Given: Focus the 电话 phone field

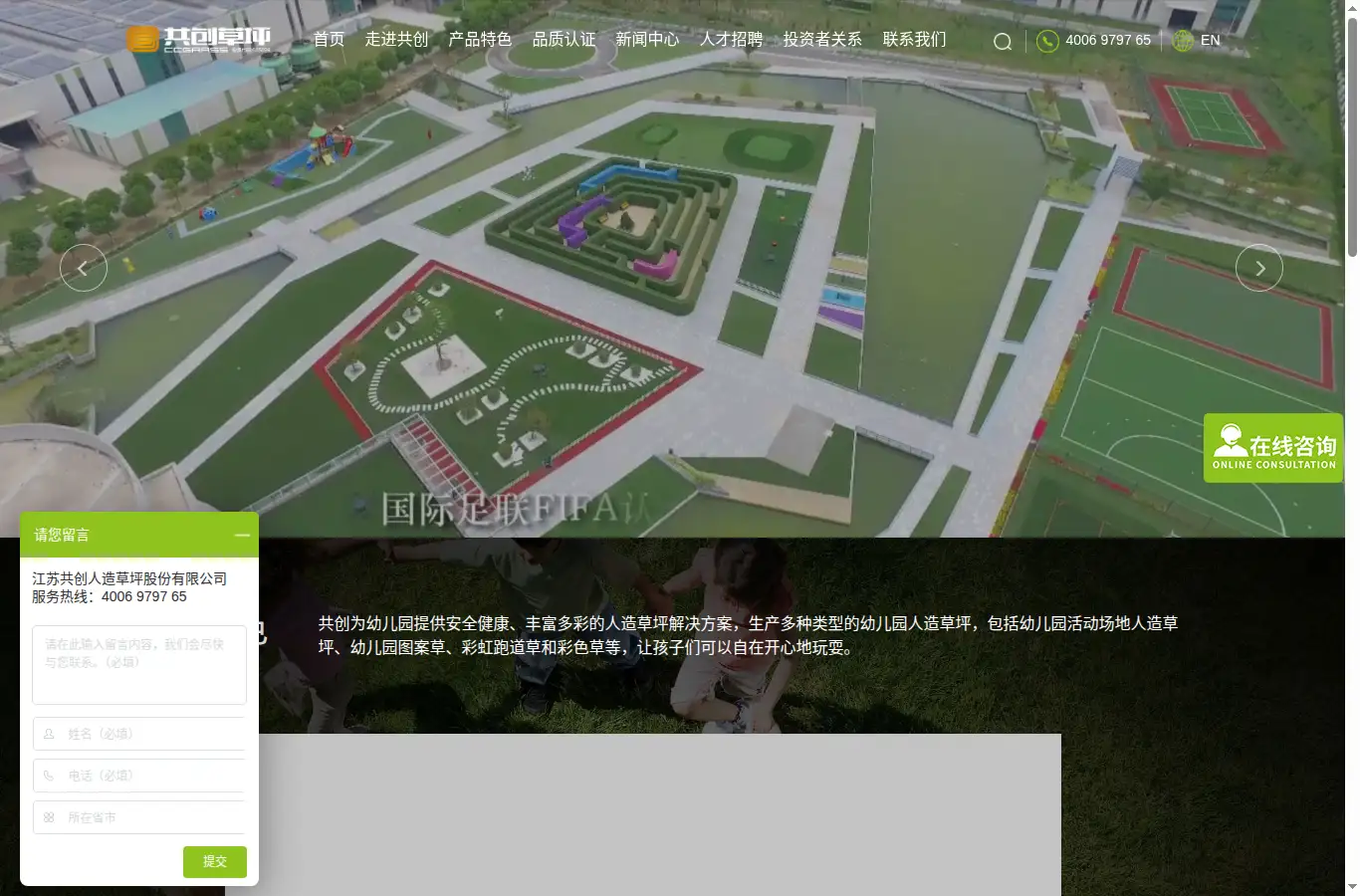Looking at the screenshot, I should coord(139,776).
